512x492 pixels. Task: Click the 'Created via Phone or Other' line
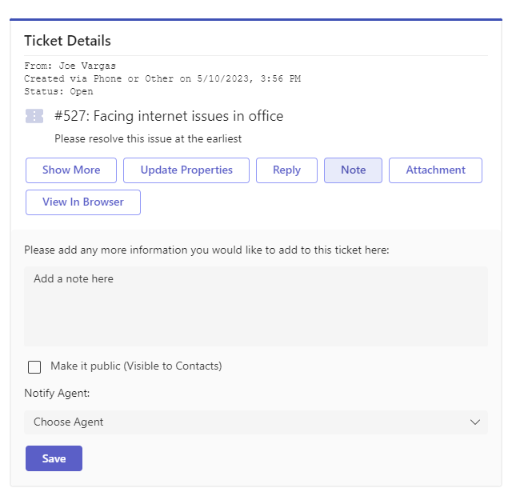(x=162, y=79)
